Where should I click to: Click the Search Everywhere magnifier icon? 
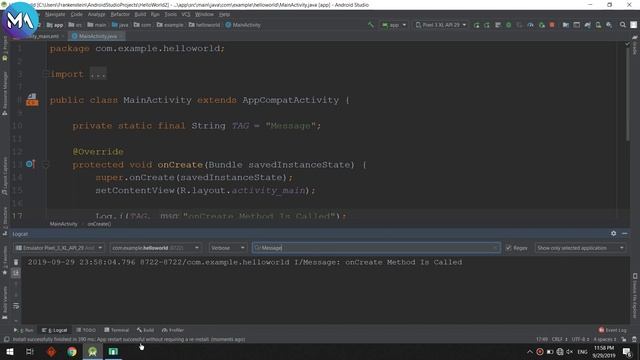[x=622, y=25]
